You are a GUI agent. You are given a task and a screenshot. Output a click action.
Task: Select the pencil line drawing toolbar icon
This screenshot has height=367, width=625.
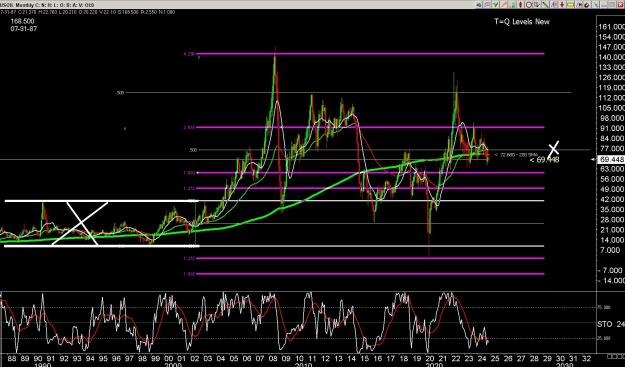click(x=503, y=5)
